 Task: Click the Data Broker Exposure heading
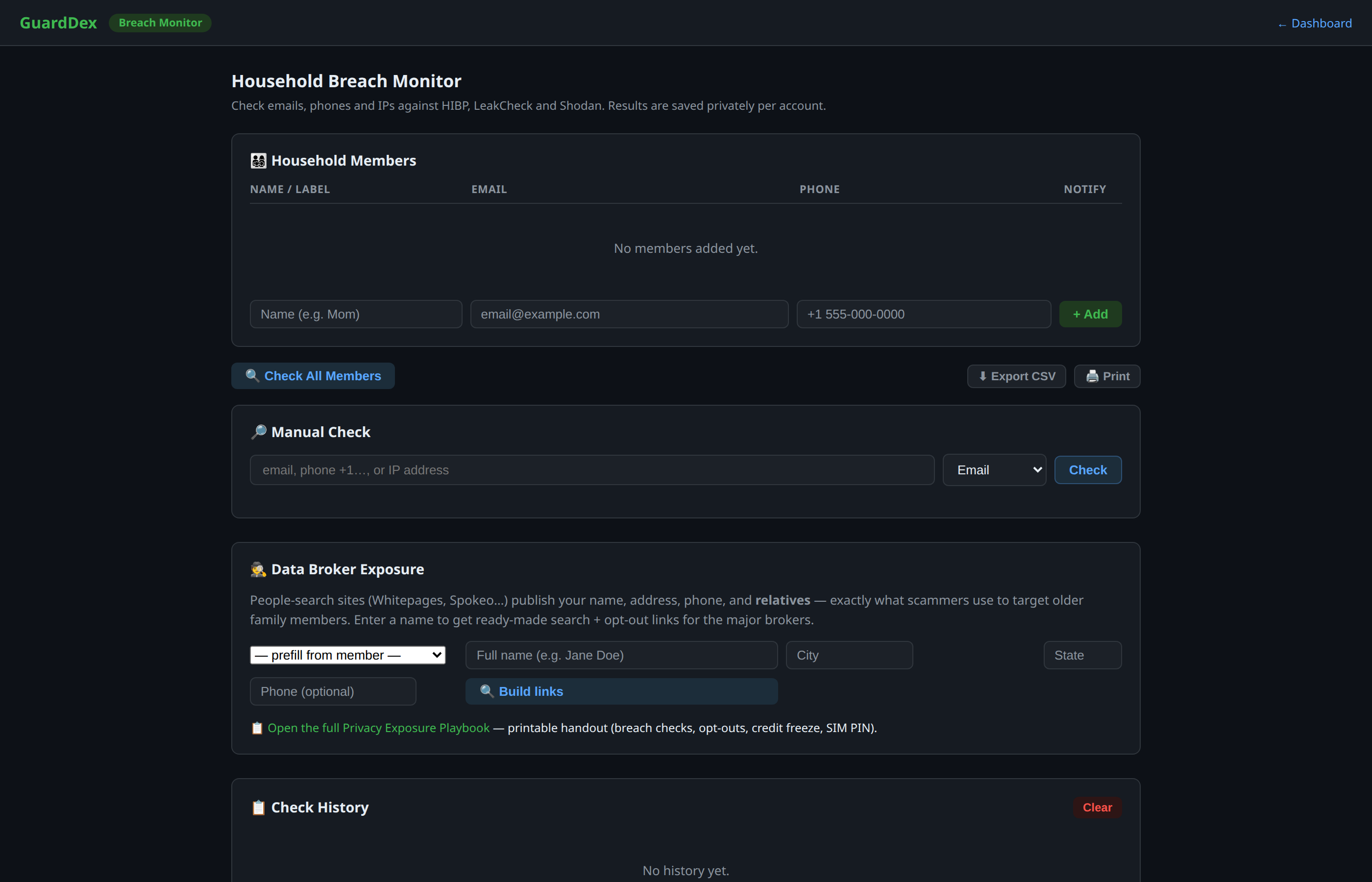pos(347,569)
